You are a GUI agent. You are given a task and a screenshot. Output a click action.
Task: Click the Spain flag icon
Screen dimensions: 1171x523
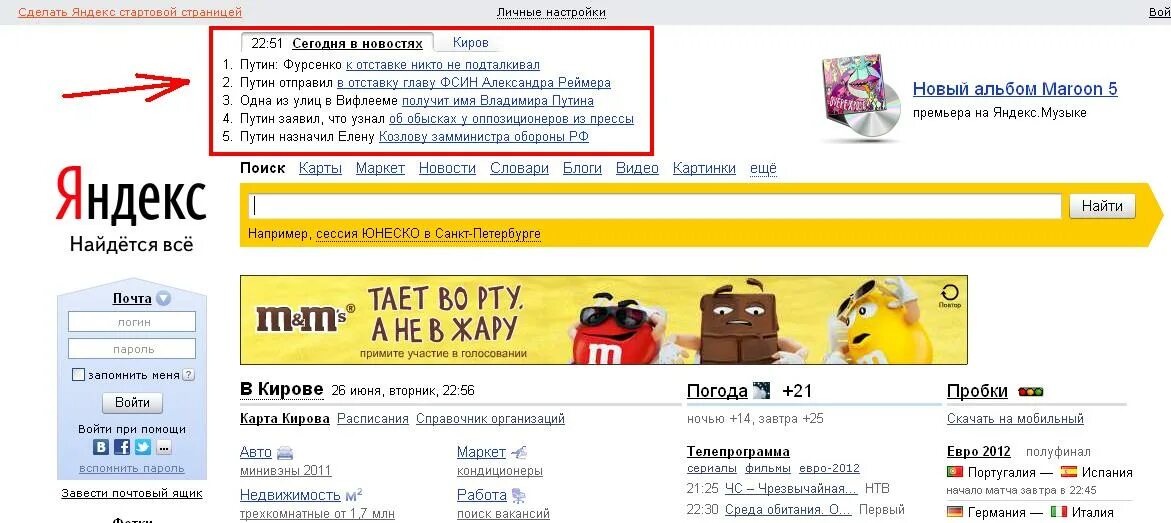tap(1069, 472)
